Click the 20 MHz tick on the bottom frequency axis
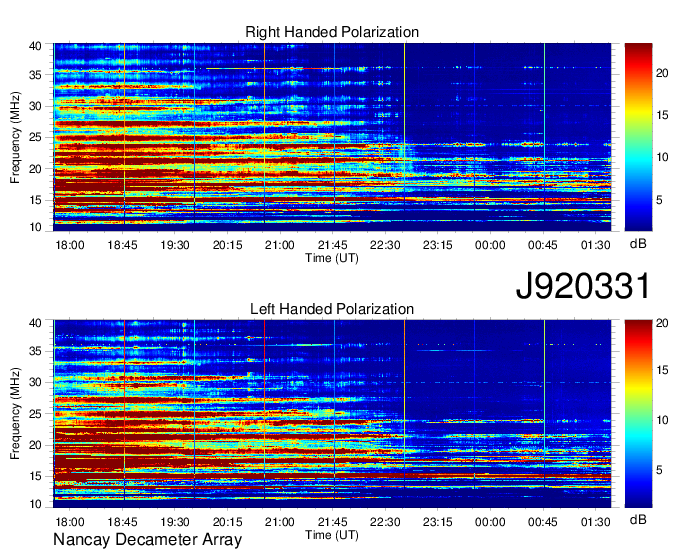This screenshot has height=552, width=680. [36, 445]
